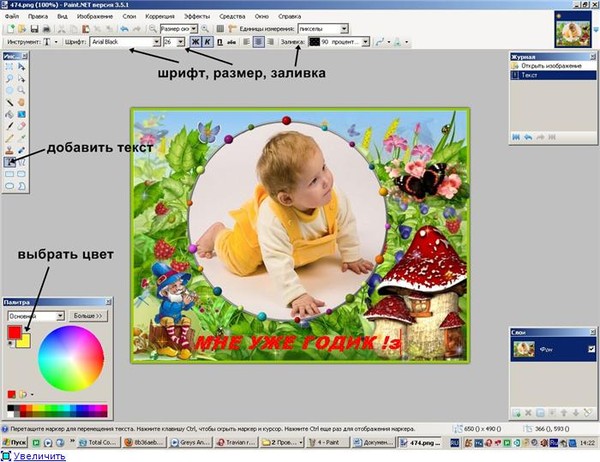Select the Magic Wand tool
600x462 pixels.
point(10,103)
